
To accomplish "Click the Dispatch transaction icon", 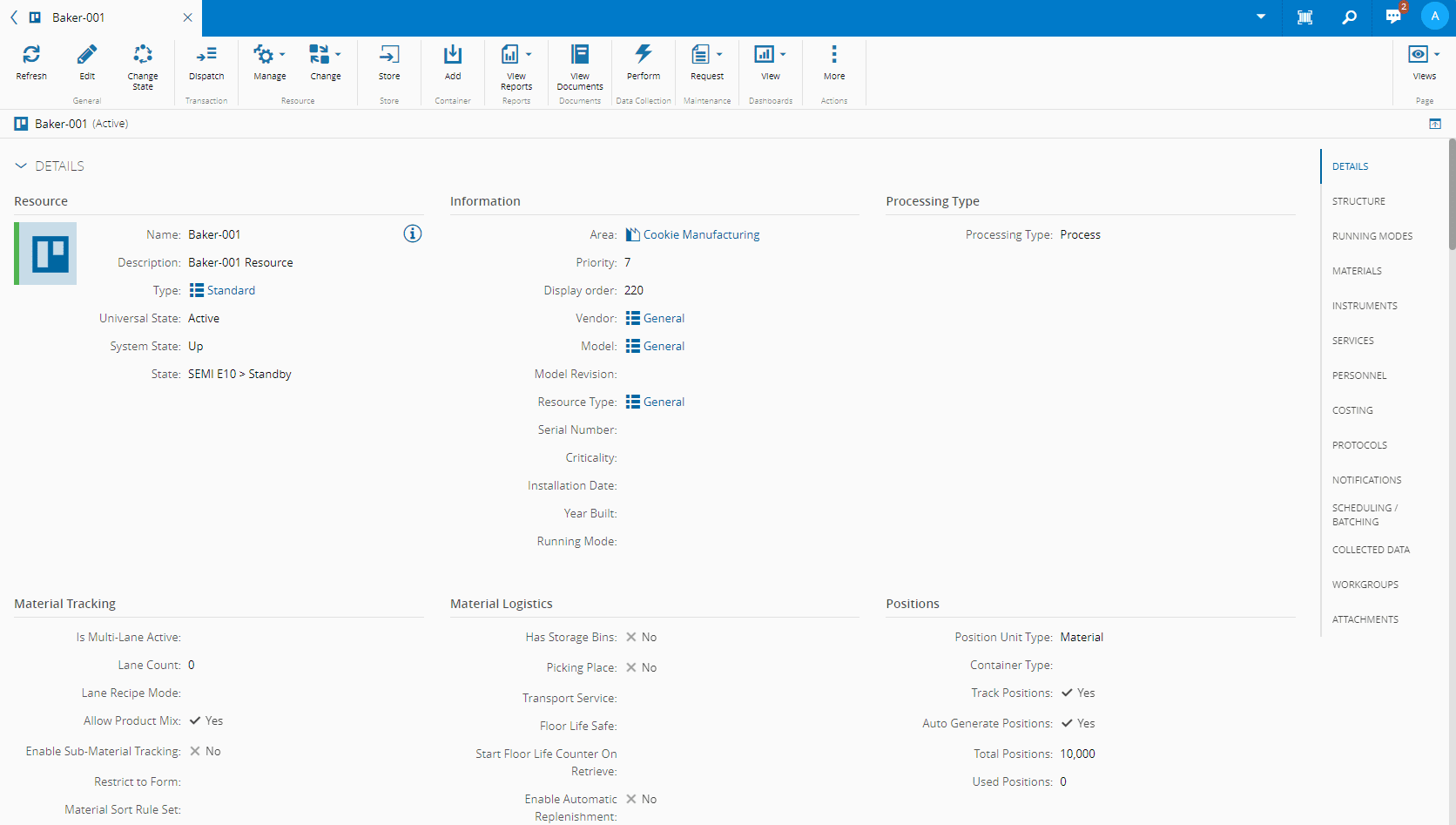I will click(x=206, y=55).
